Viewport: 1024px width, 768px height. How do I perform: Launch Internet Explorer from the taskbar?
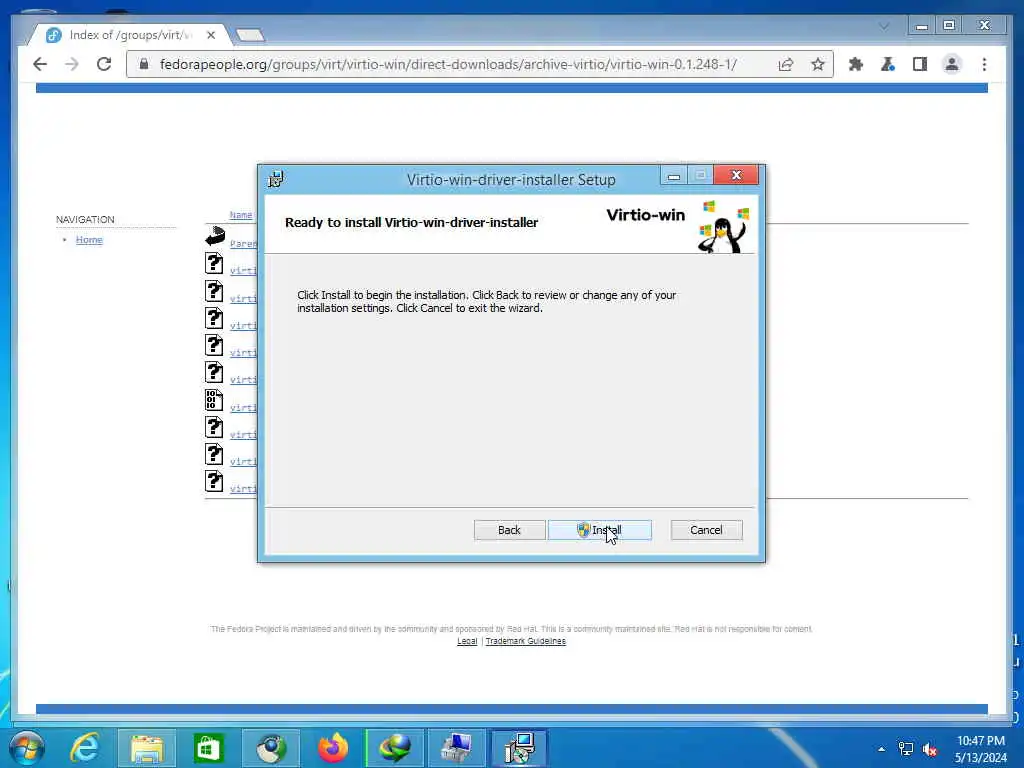[85, 748]
